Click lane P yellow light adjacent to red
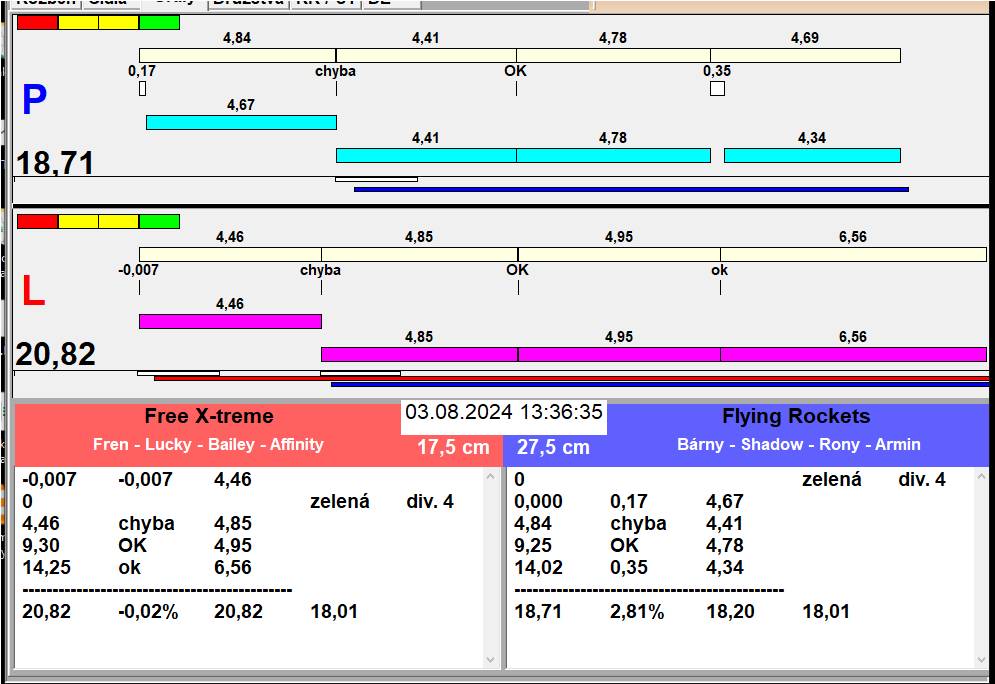Screen dimensions: 995x684 click(x=78, y=23)
